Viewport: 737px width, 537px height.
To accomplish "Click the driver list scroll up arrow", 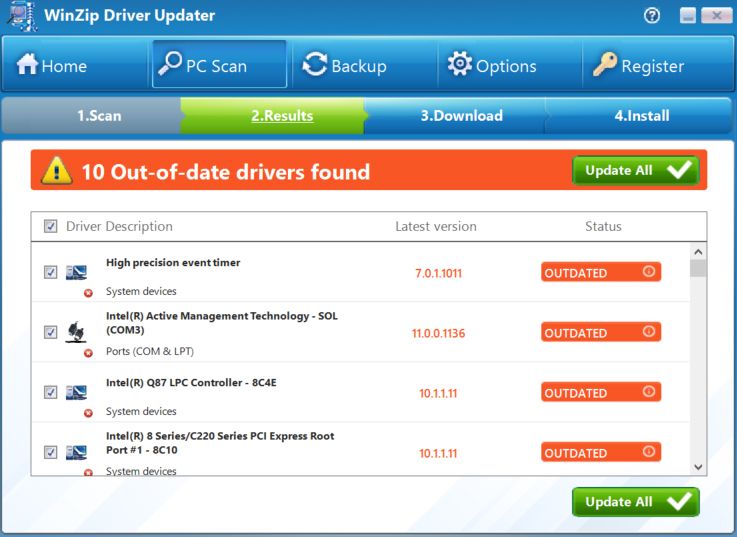I will pos(698,252).
